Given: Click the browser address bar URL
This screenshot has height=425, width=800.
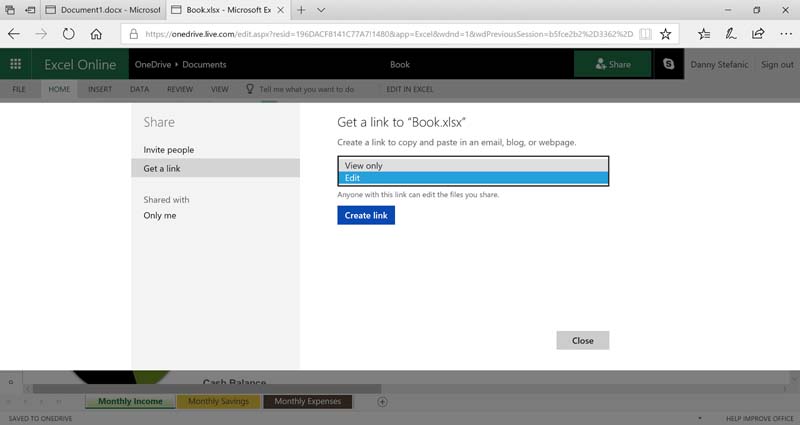Looking at the screenshot, I should [389, 34].
